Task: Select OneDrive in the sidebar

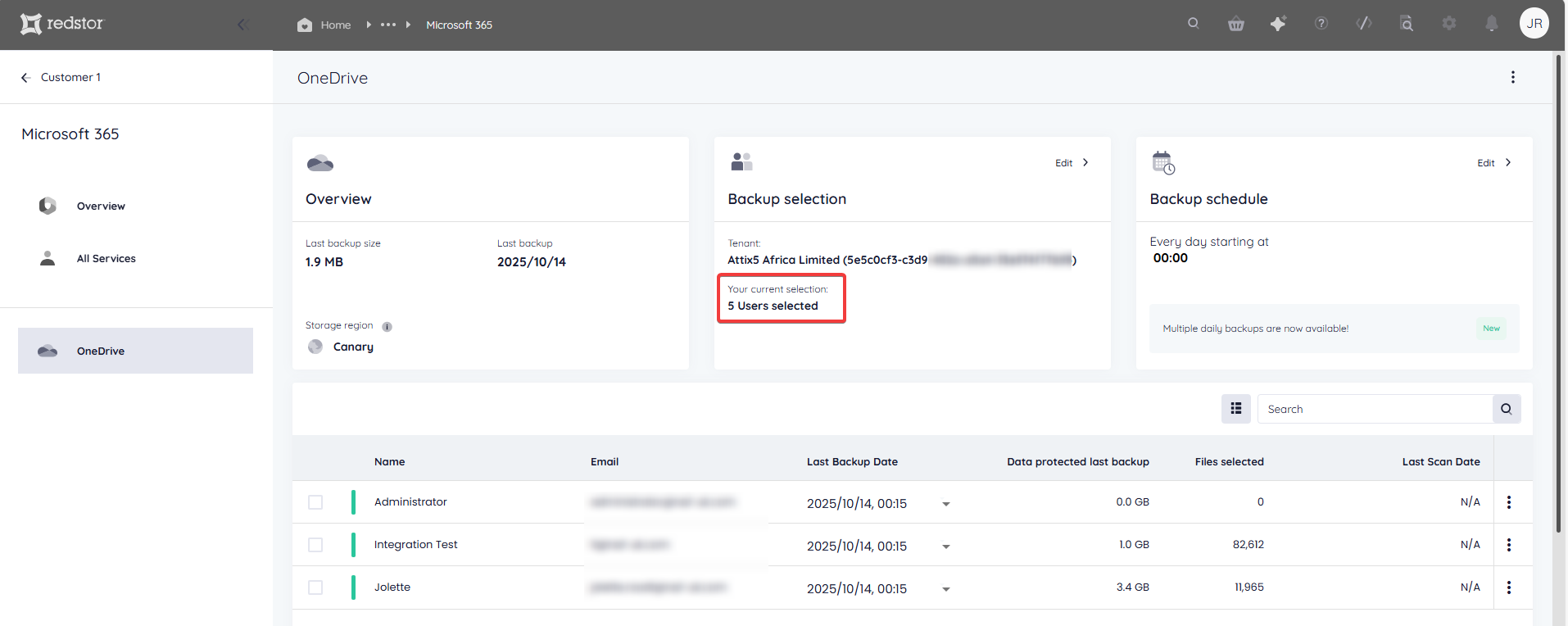Action: 136,351
